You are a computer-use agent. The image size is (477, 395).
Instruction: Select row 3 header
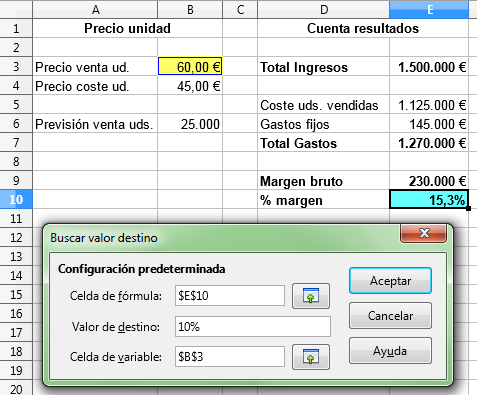(16, 66)
